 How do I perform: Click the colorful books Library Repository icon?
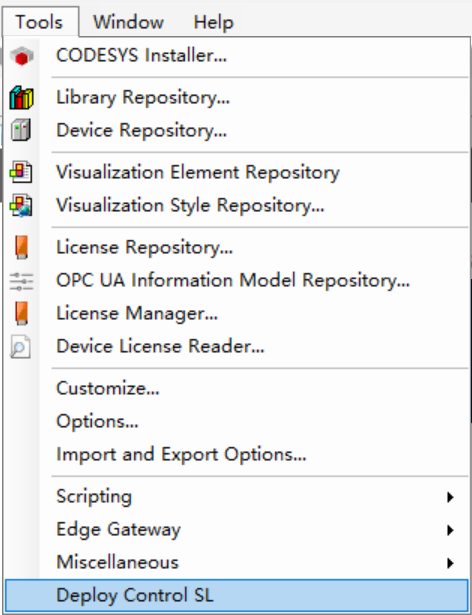click(22, 97)
